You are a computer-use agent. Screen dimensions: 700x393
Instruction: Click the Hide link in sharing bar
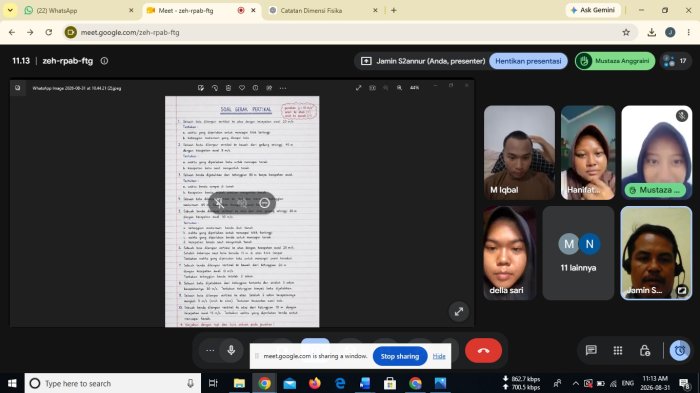(439, 356)
